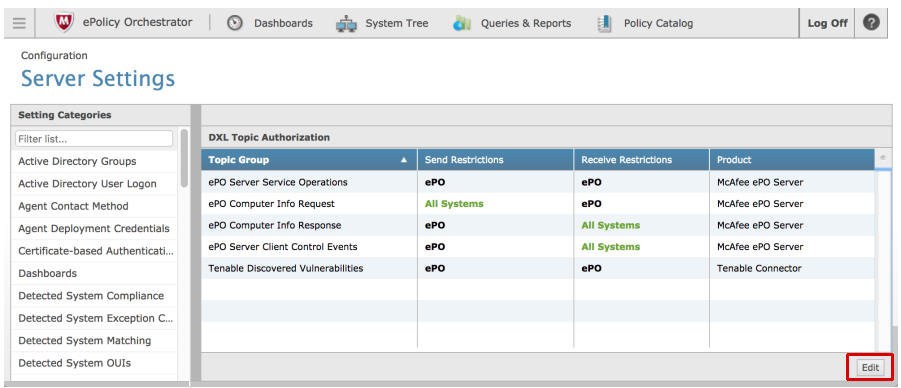
Task: Click the Policy Catalog notebook icon
Action: pyautogui.click(x=604, y=24)
